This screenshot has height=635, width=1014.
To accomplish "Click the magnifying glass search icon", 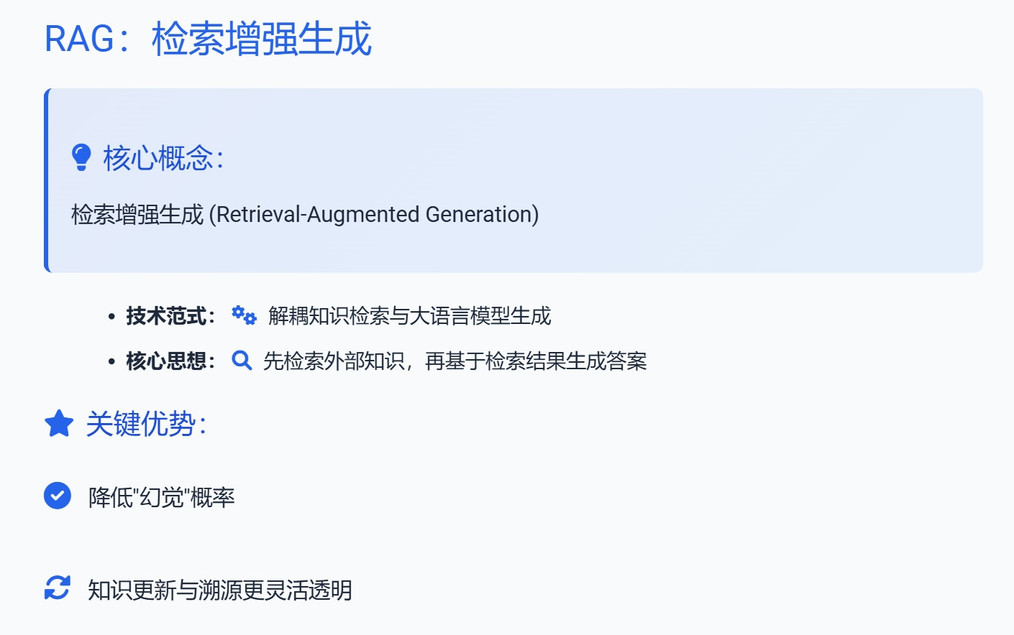I will pyautogui.click(x=241, y=360).
